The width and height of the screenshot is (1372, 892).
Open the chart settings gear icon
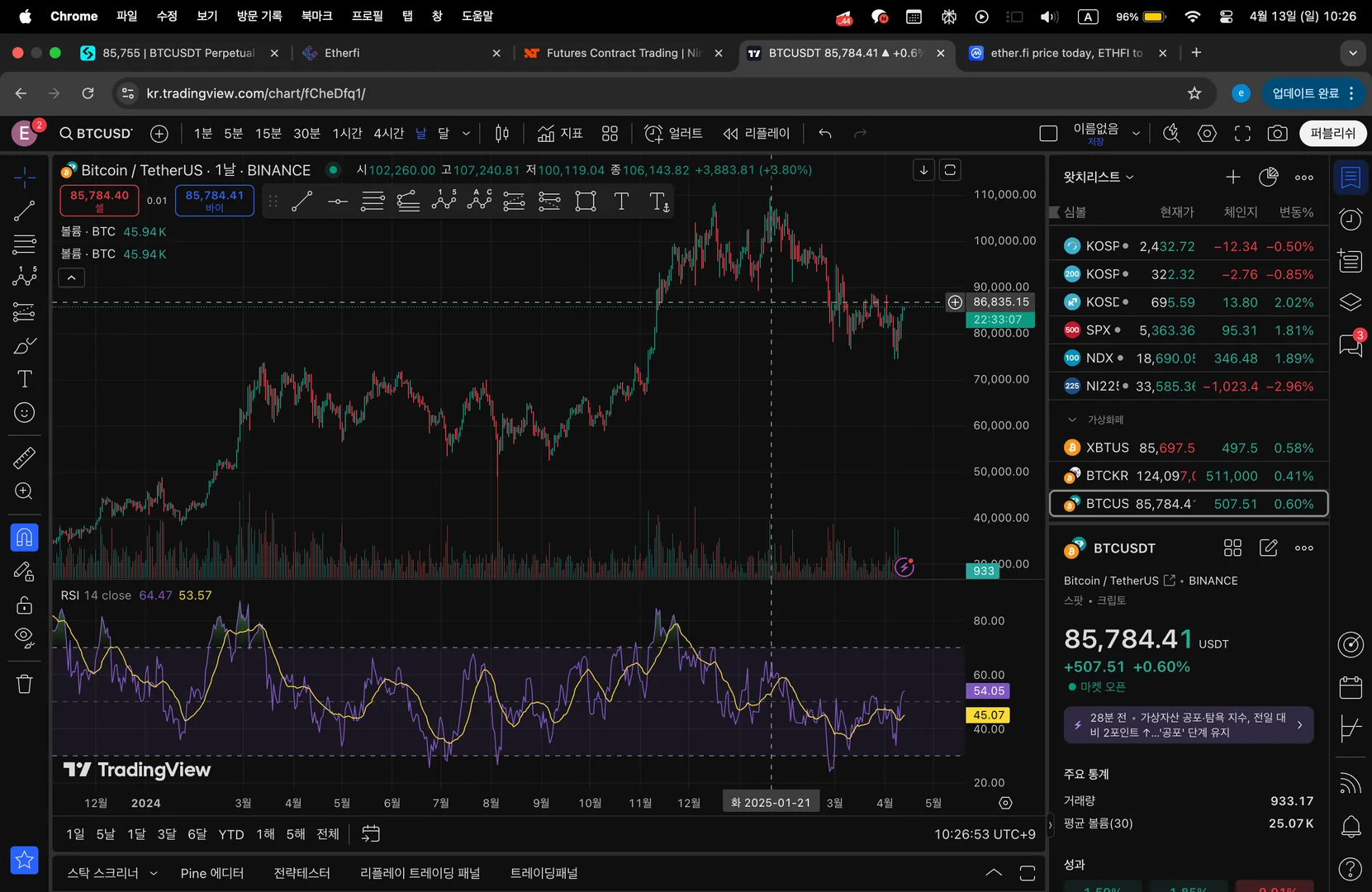pyautogui.click(x=1207, y=134)
